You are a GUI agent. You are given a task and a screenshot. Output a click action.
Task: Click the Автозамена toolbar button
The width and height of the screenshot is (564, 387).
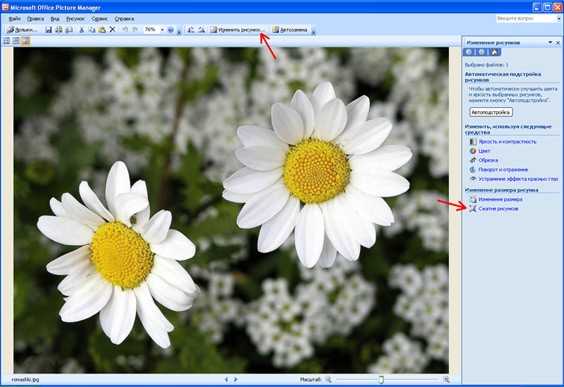(290, 30)
